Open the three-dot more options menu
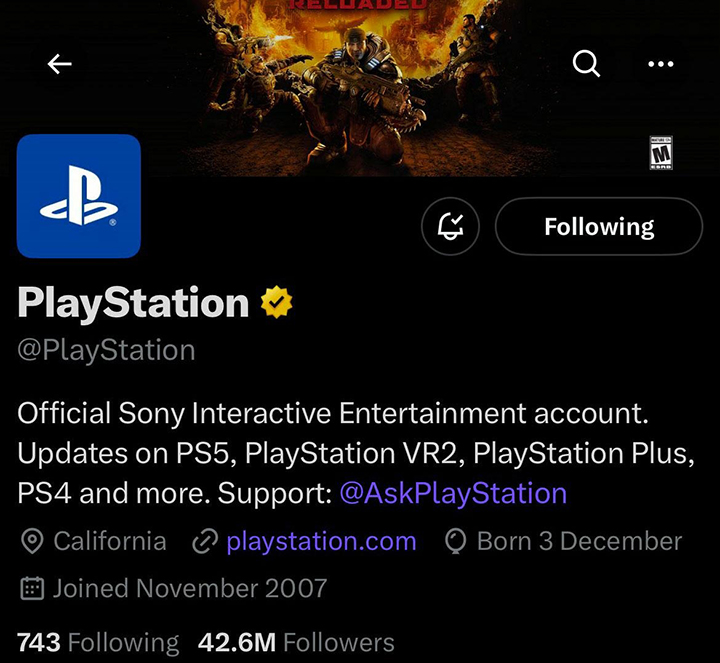 click(x=660, y=64)
